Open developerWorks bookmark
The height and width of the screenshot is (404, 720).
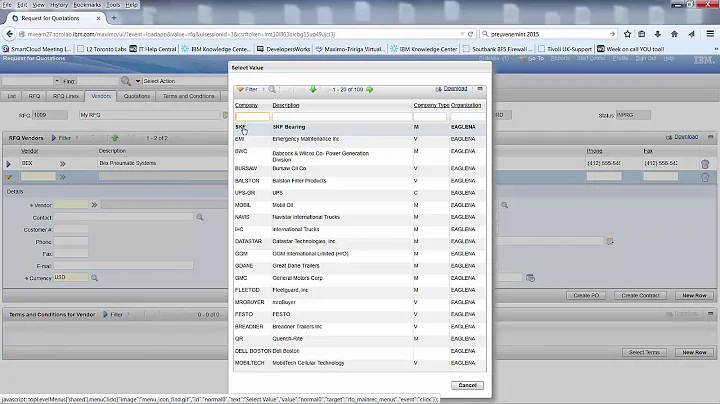point(284,49)
